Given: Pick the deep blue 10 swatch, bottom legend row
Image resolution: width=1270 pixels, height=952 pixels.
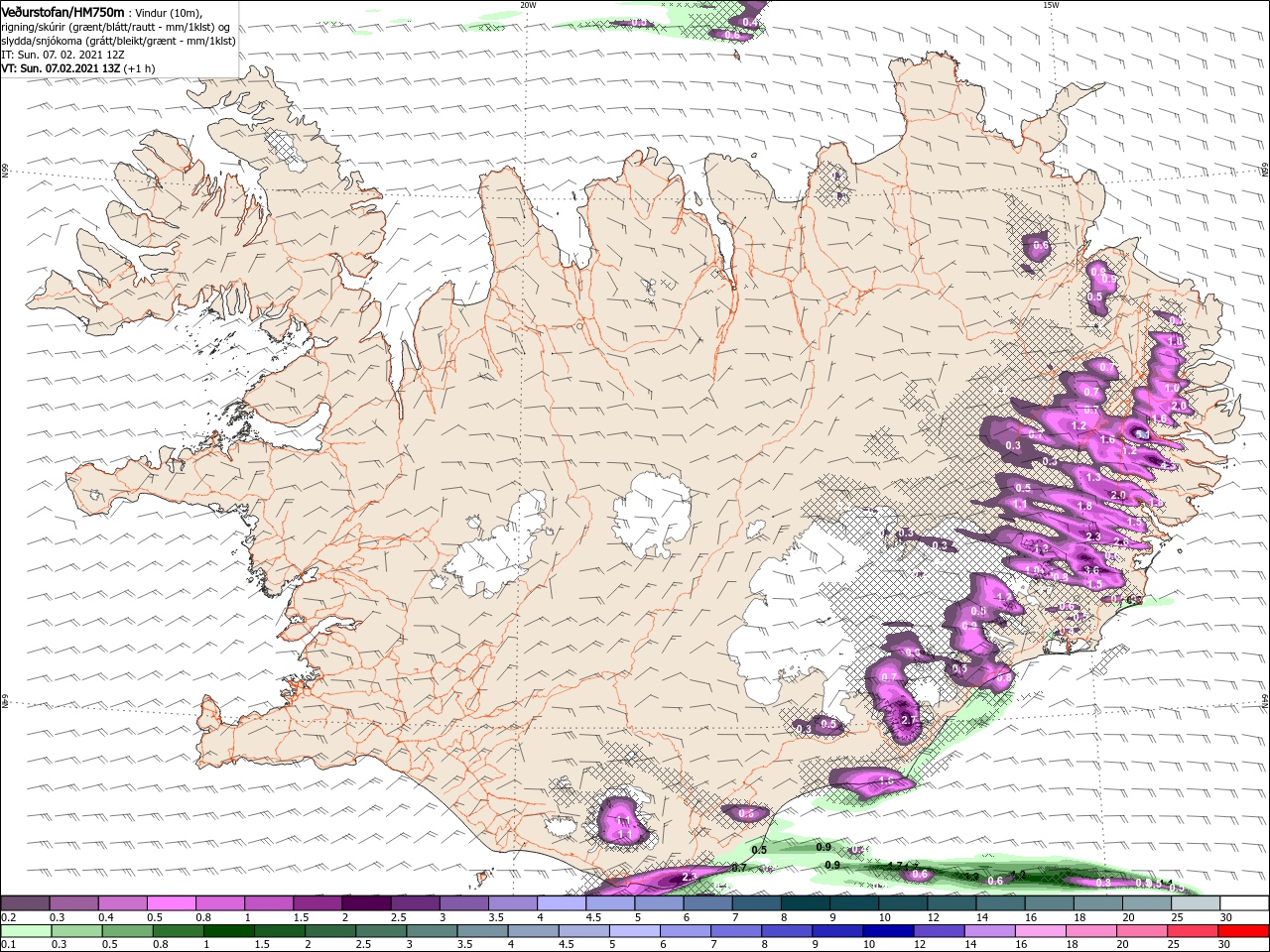Looking at the screenshot, I should 888,931.
